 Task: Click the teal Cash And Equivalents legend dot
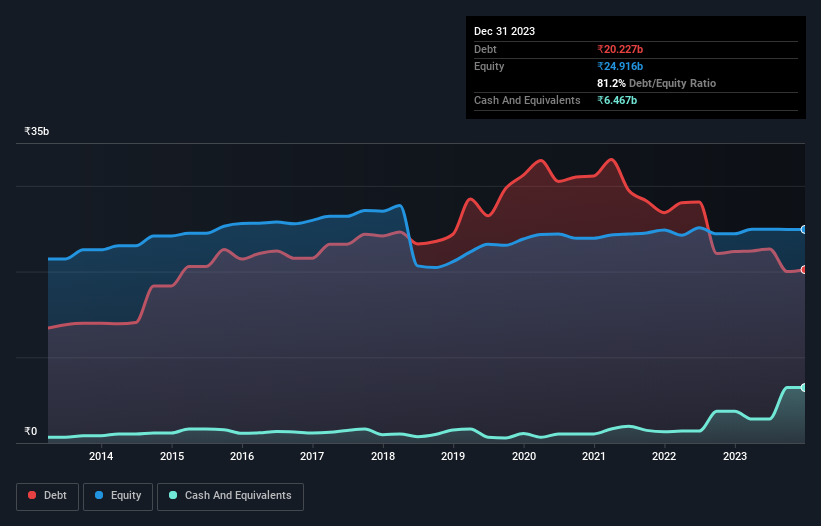click(173, 495)
